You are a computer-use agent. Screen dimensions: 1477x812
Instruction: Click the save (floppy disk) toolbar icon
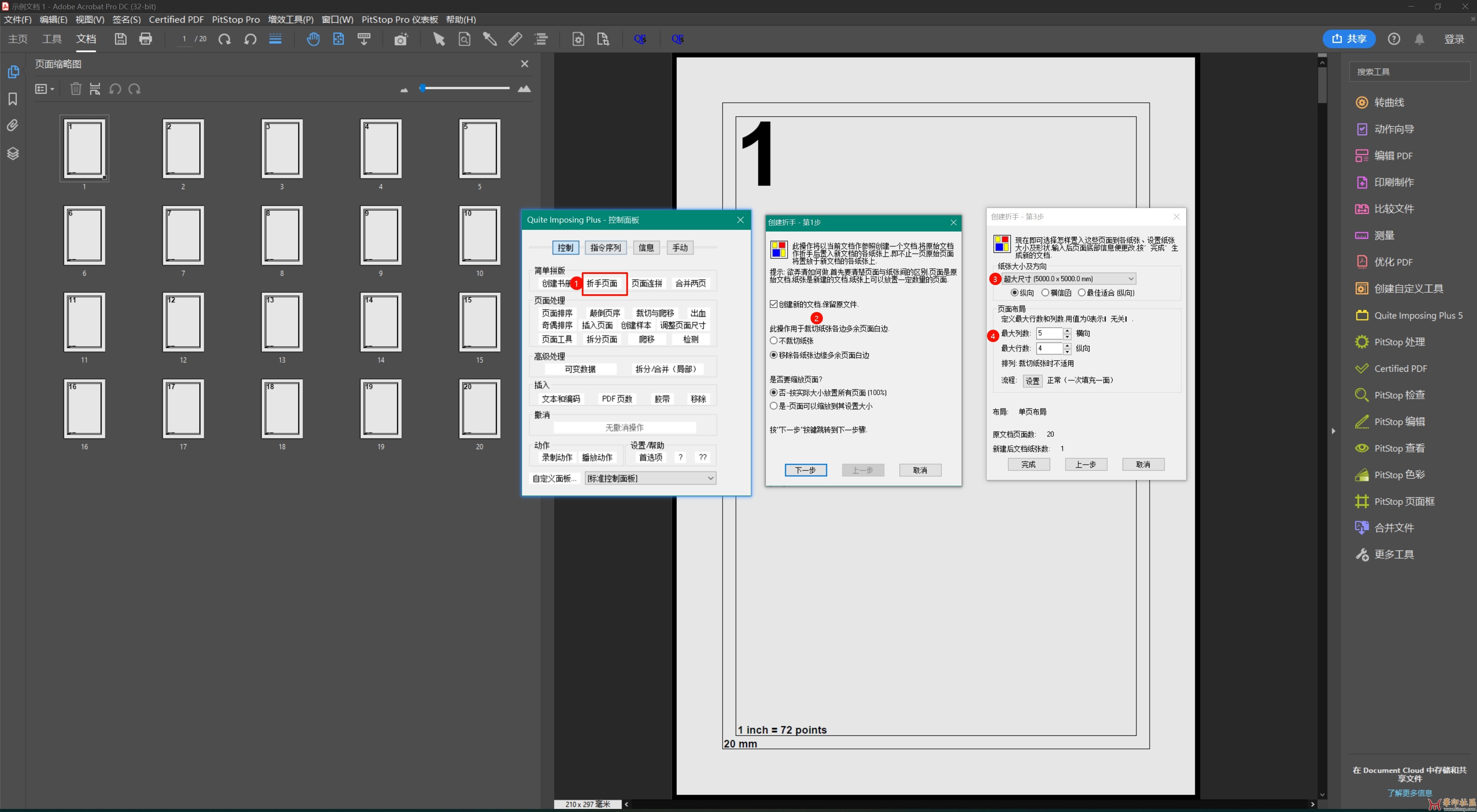121,39
